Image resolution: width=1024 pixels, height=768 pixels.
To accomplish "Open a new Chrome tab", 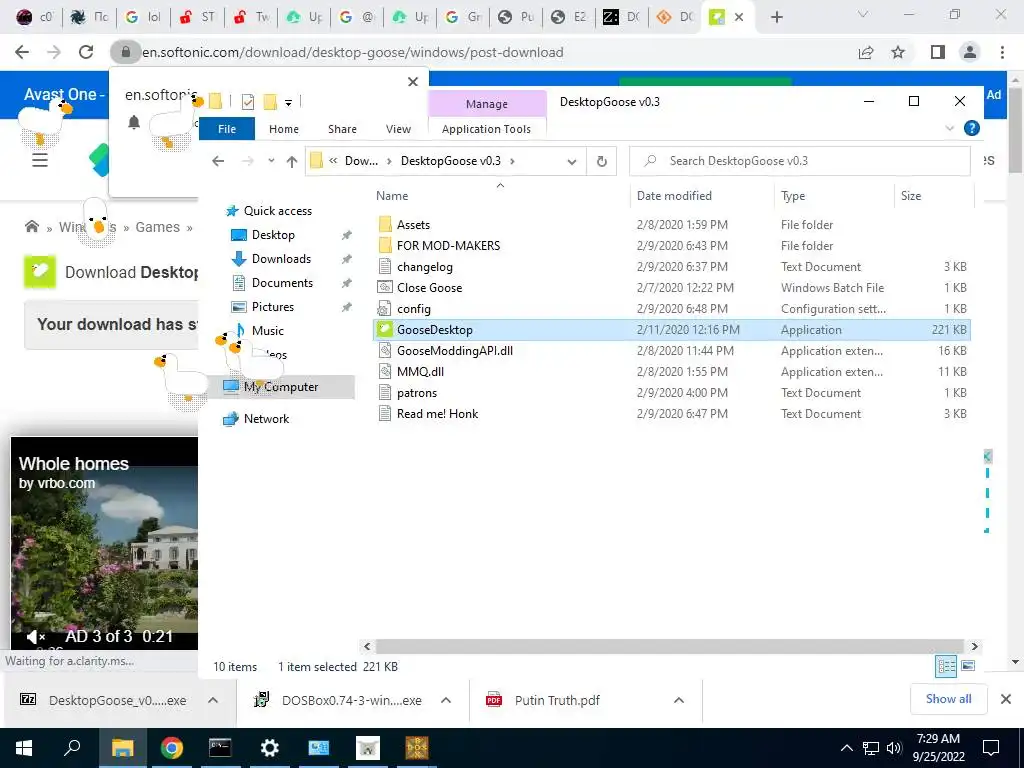I will pos(776,17).
